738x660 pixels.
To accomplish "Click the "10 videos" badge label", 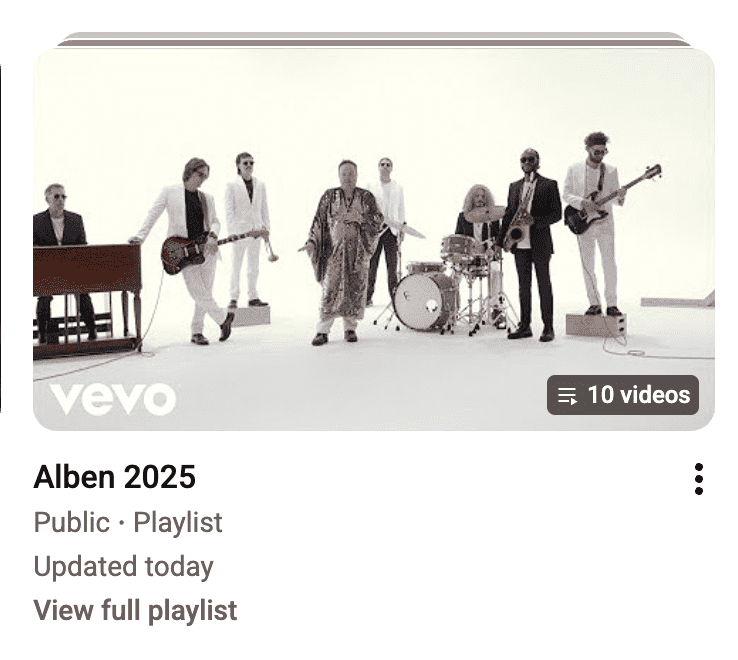I will click(x=639, y=394).
